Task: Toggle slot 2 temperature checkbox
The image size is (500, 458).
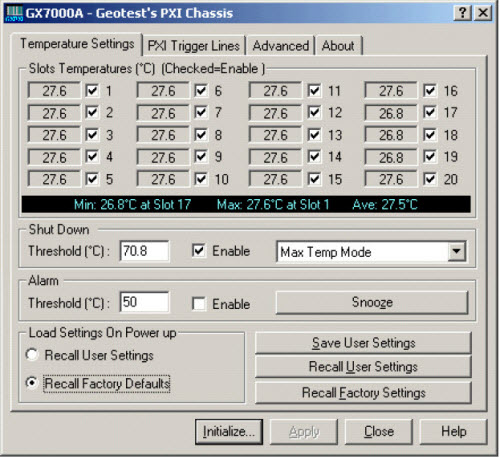Action: click(x=92, y=113)
